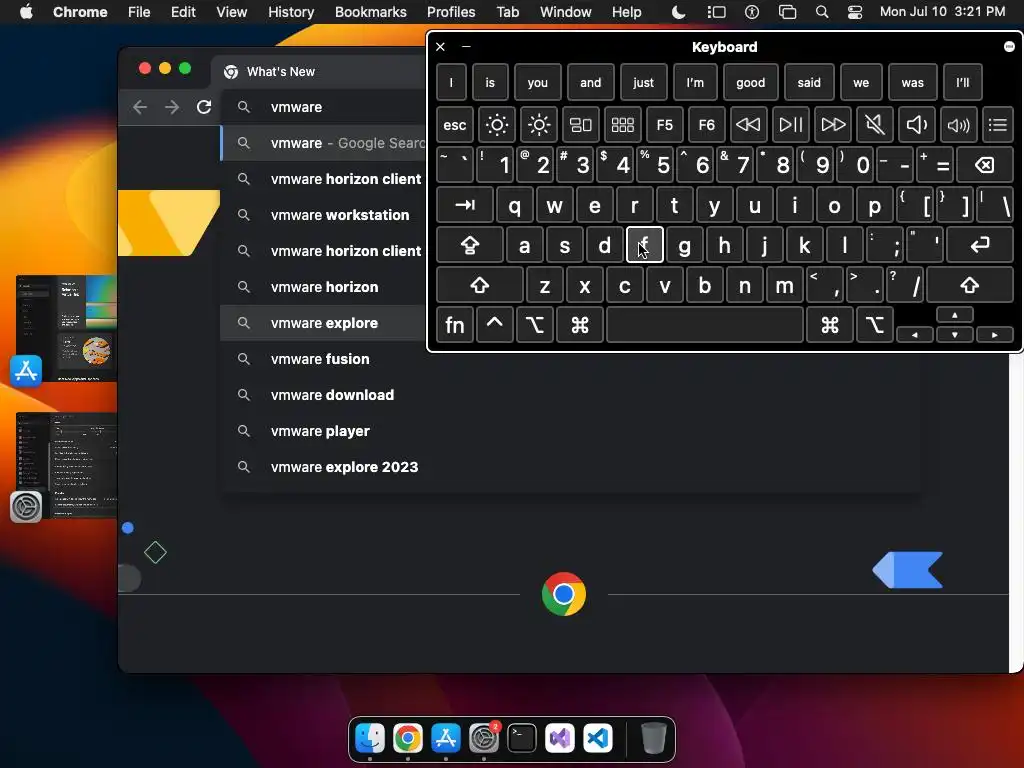Click the down arrow key
This screenshot has width=1024, height=768.
[x=955, y=334]
